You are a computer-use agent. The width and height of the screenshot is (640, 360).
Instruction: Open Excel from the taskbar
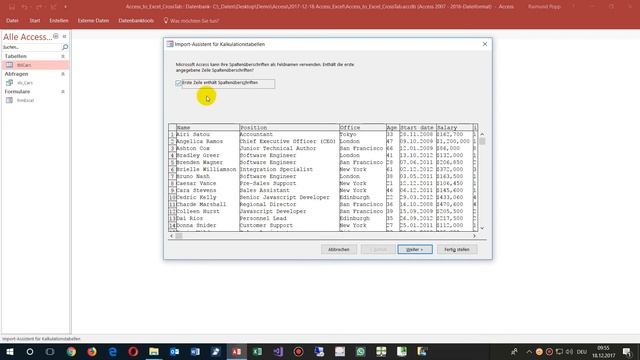point(257,351)
